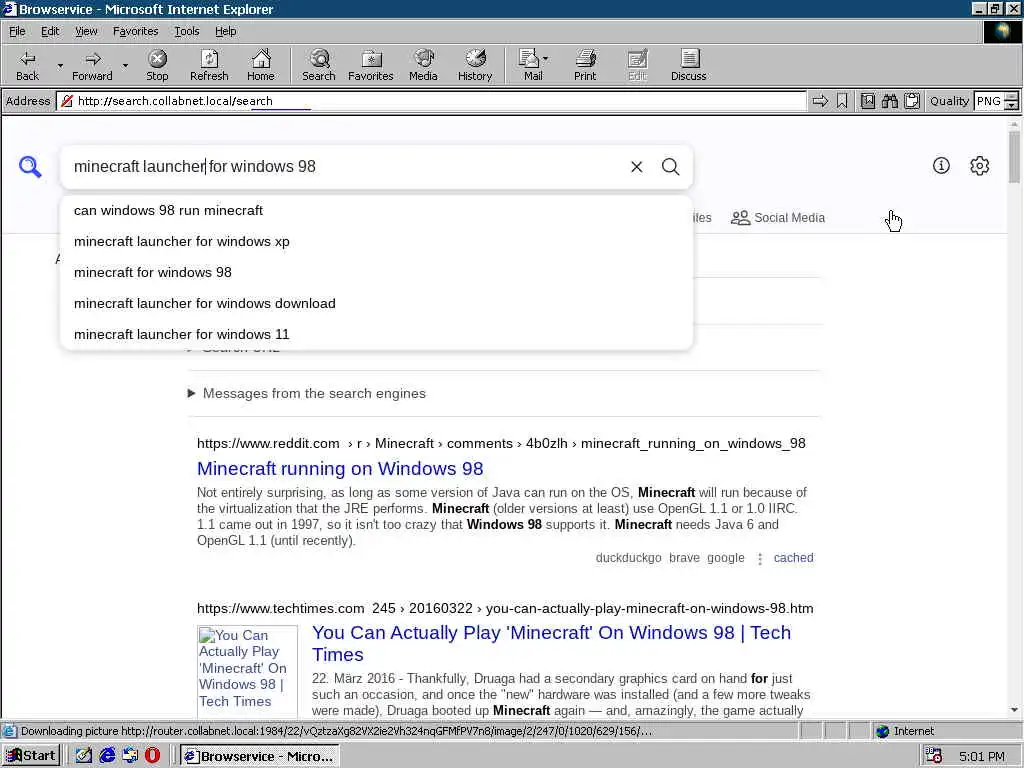Image resolution: width=1024 pixels, height=768 pixels.
Task: Open the File menu
Action: click(17, 31)
